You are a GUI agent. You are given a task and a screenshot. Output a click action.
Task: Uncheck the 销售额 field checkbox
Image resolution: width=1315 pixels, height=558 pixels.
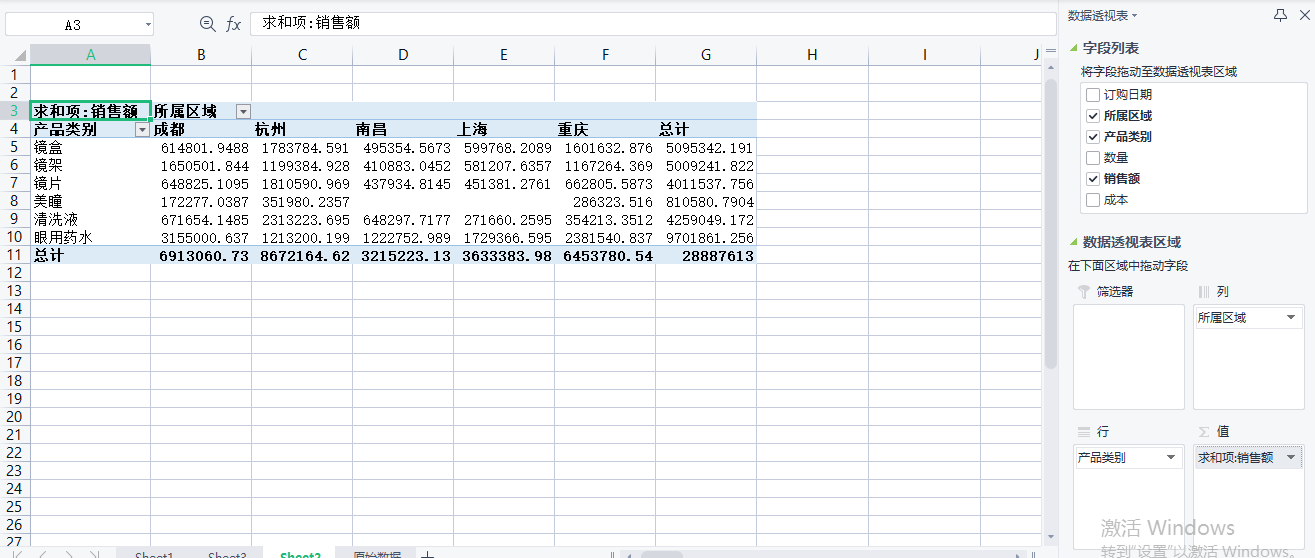pyautogui.click(x=1092, y=179)
